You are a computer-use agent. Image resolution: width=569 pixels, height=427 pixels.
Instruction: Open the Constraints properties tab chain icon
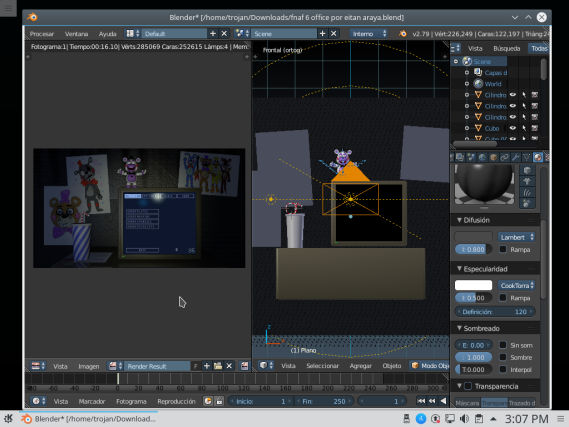505,157
